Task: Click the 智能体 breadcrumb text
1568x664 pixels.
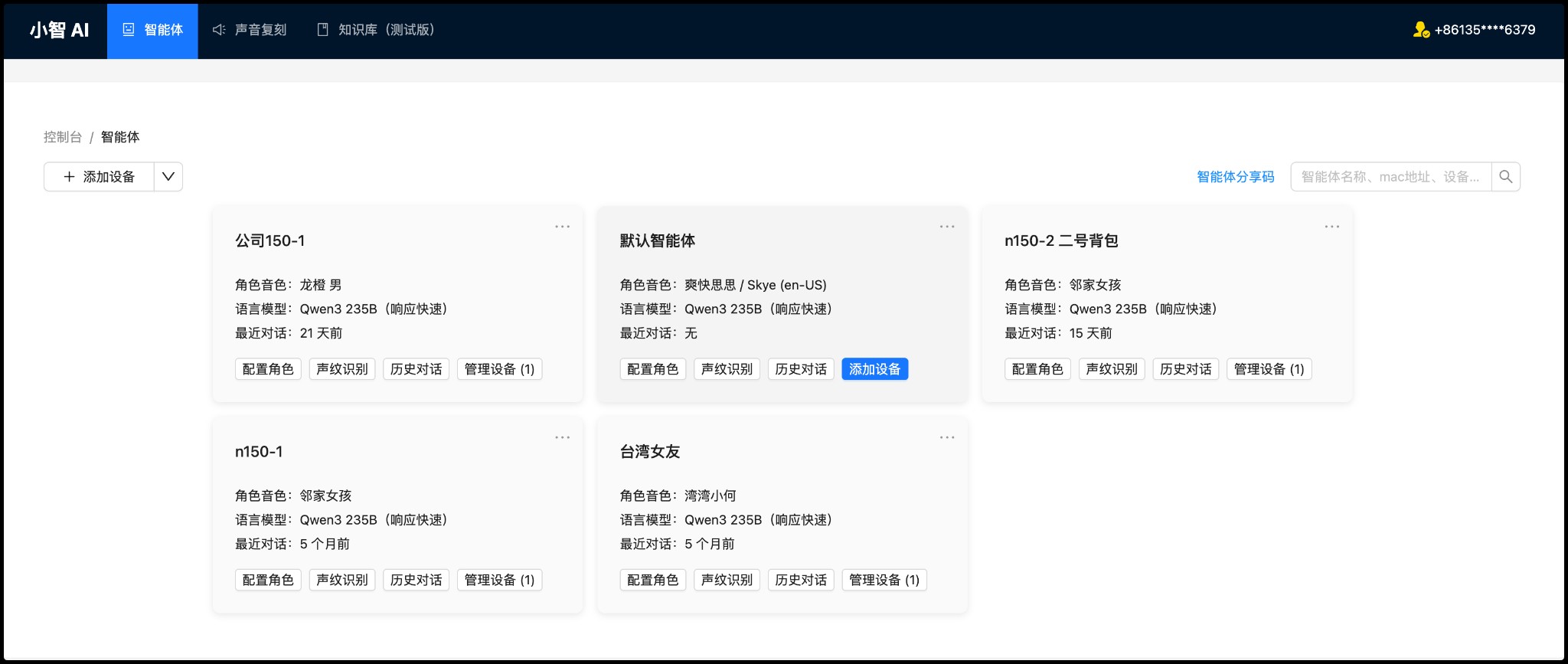Action: 120,137
